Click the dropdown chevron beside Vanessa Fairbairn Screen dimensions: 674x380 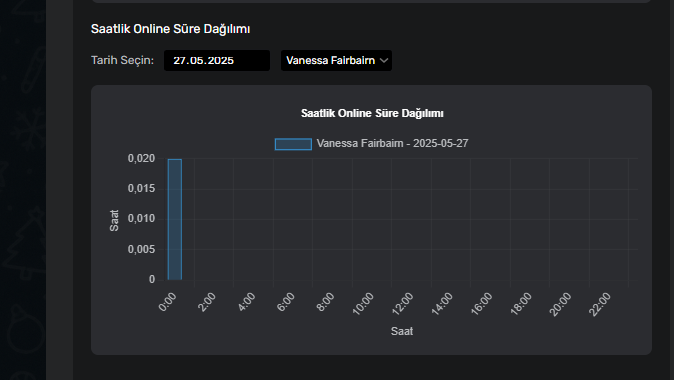[x=384, y=61]
